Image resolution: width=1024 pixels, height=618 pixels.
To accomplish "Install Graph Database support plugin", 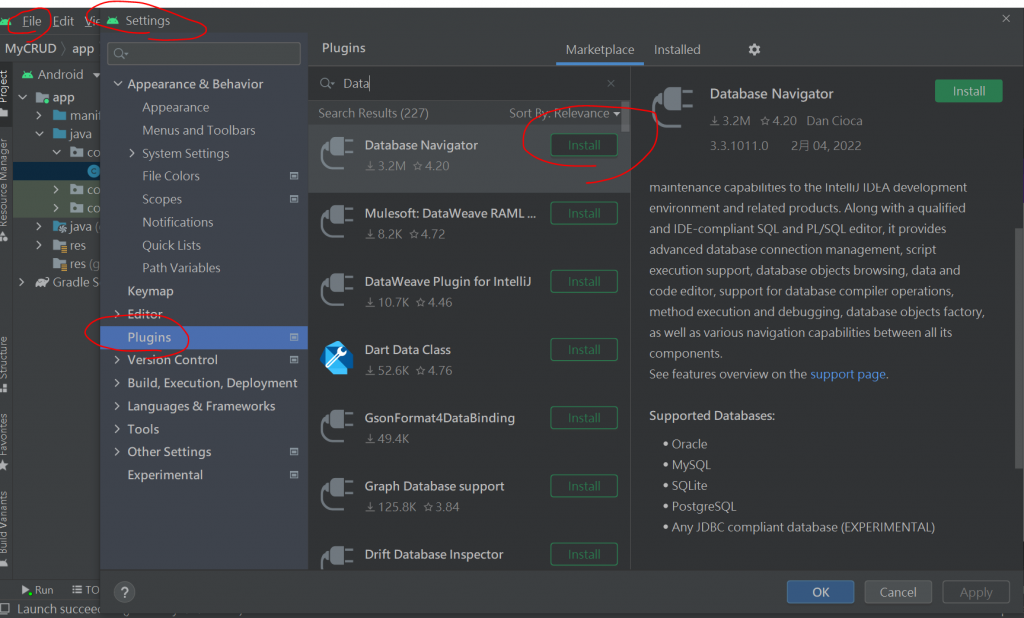I will [x=584, y=486].
